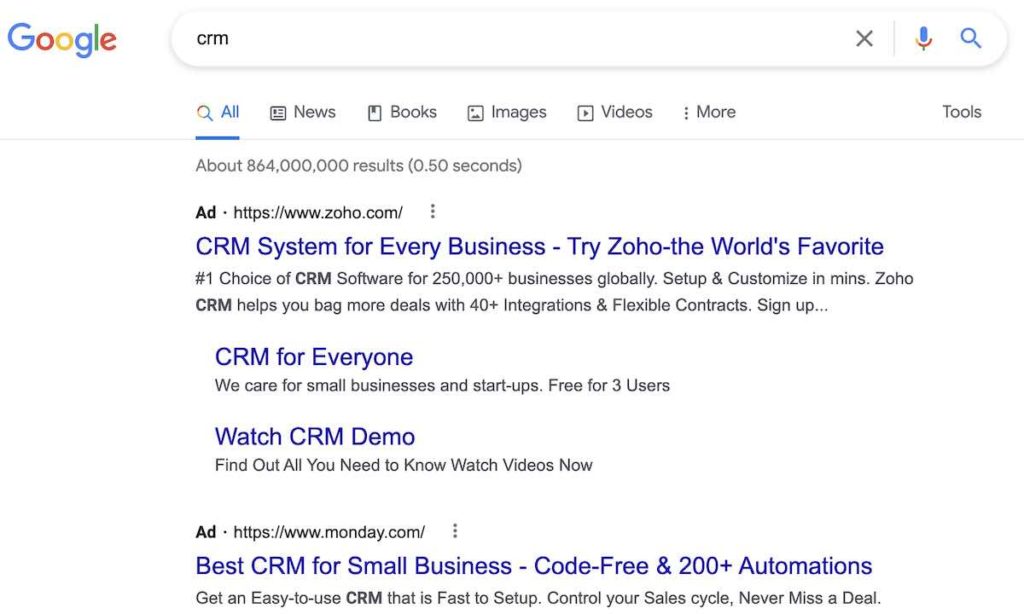Open the CRM for Everyone sitelink

(314, 357)
